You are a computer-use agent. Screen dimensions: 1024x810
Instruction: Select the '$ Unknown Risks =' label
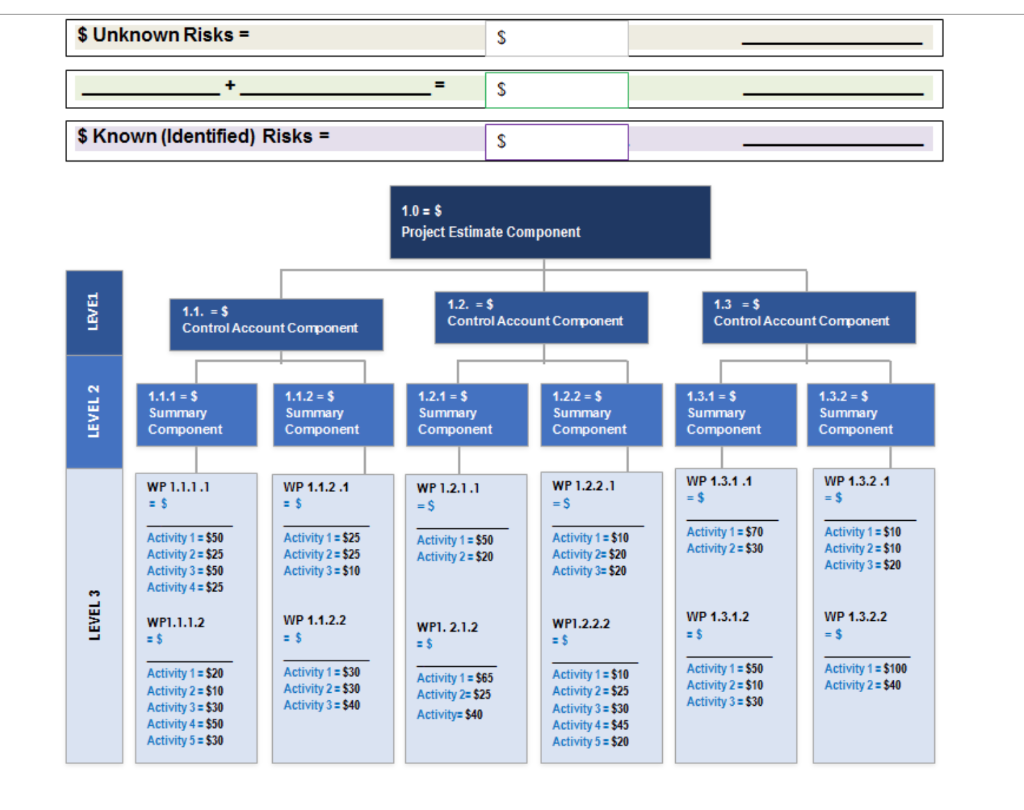[163, 35]
